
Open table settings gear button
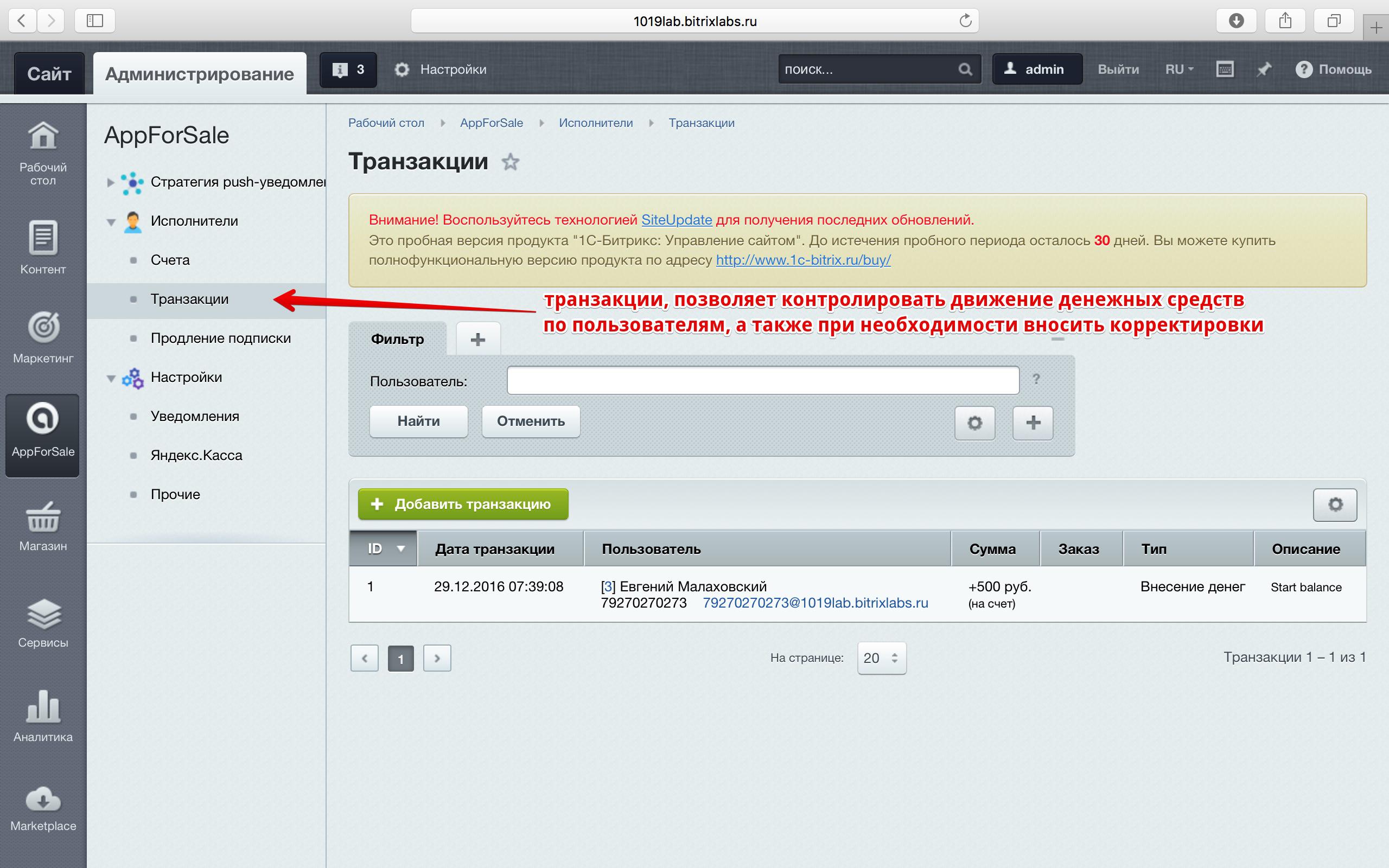[x=1335, y=505]
